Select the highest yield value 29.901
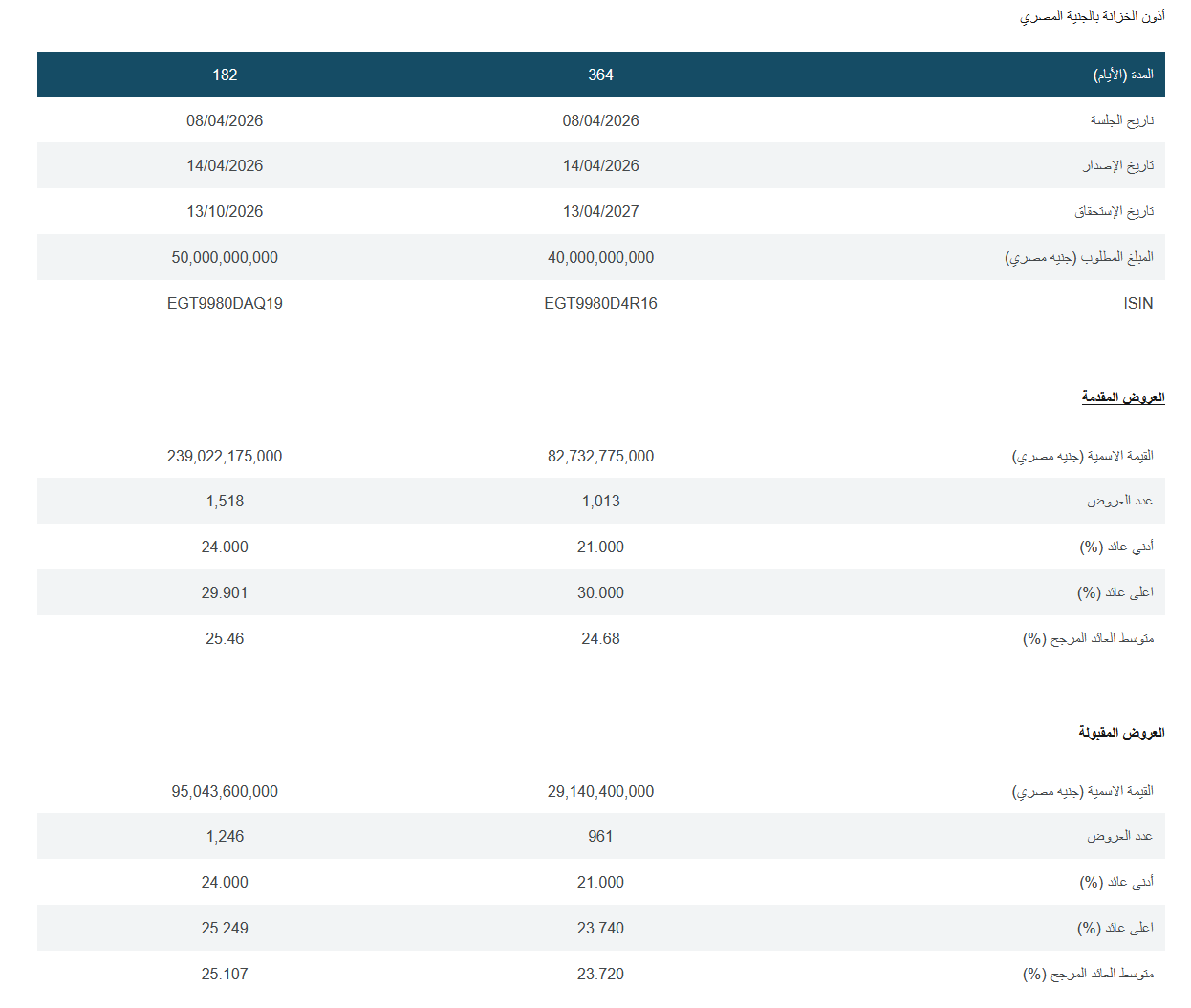The image size is (1191, 1008). 225,592
